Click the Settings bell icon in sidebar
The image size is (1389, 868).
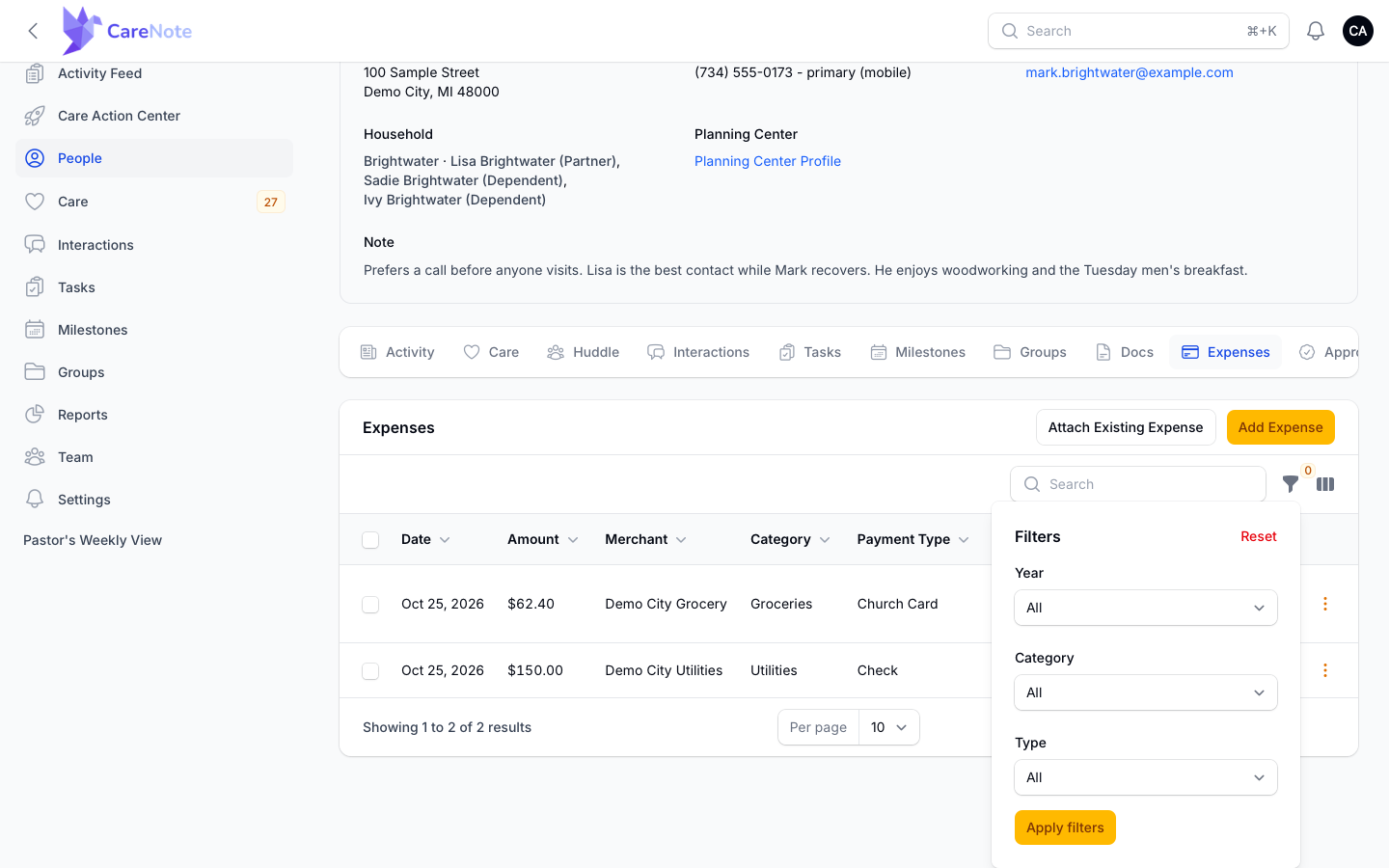coord(35,500)
